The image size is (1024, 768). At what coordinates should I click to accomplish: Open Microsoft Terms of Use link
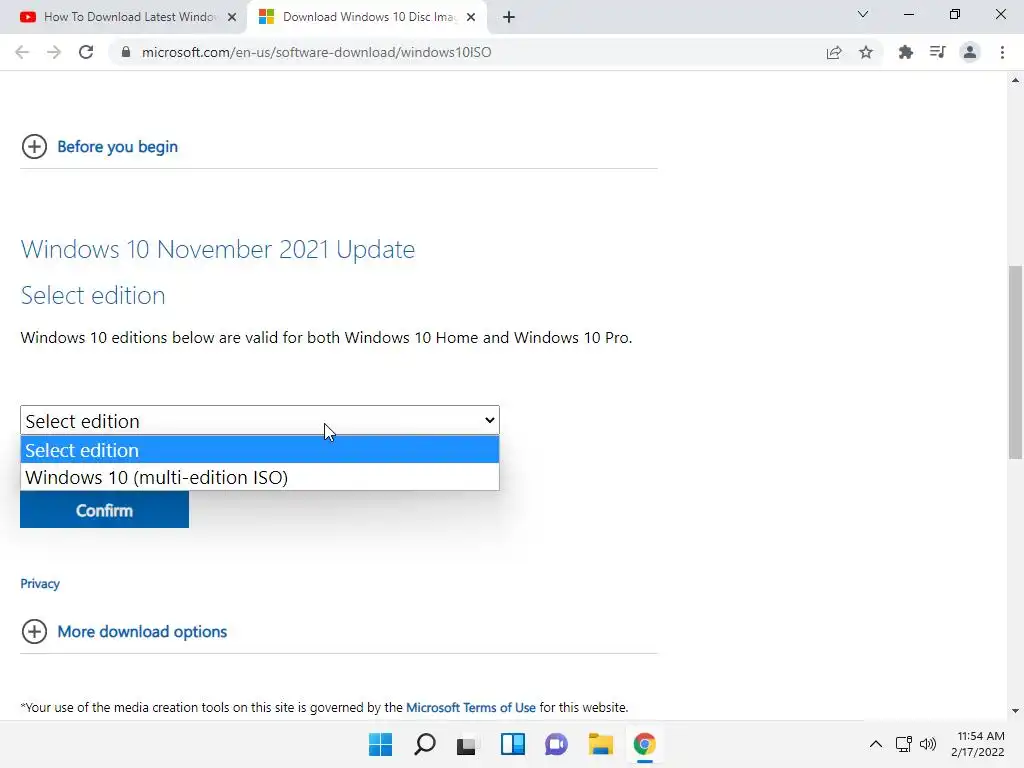[471, 707]
